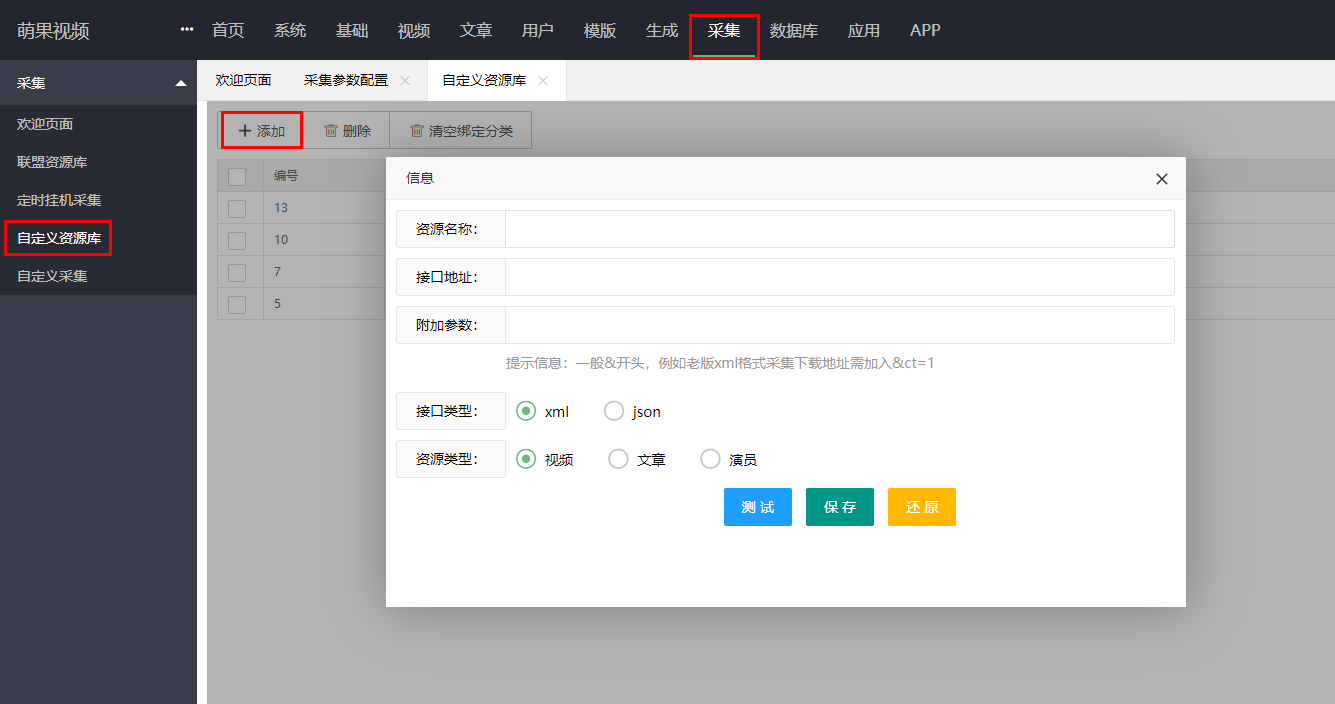Open the 基础 top menu
1335x704 pixels.
[352, 30]
